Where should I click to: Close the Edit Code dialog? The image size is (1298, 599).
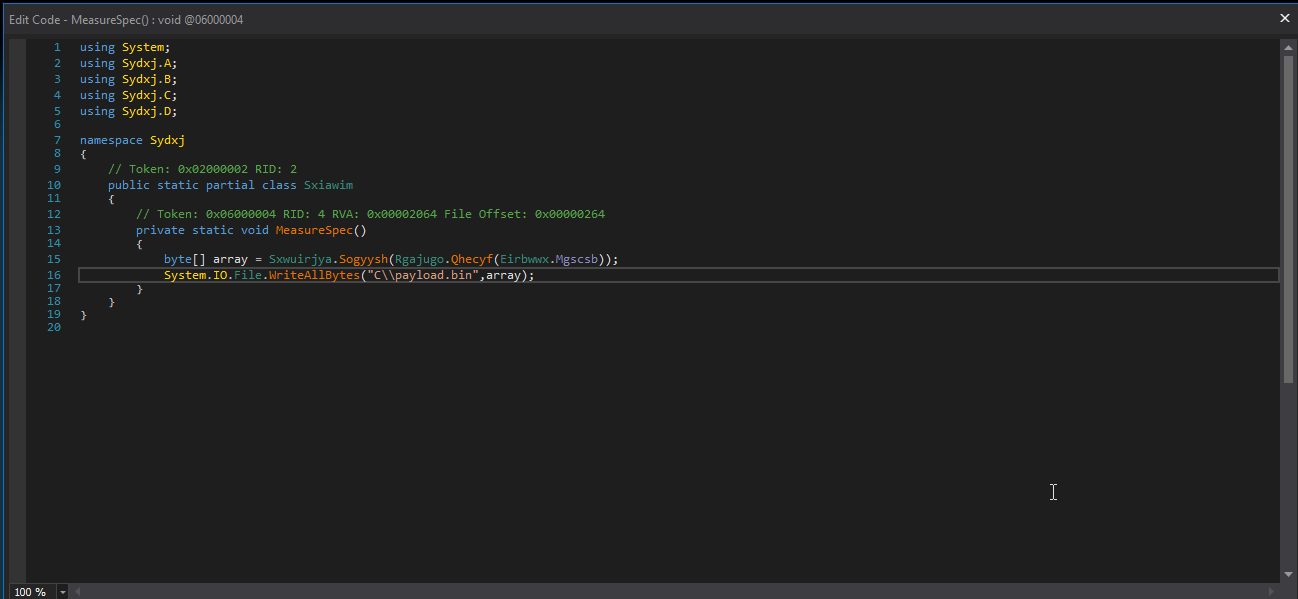[1284, 18]
